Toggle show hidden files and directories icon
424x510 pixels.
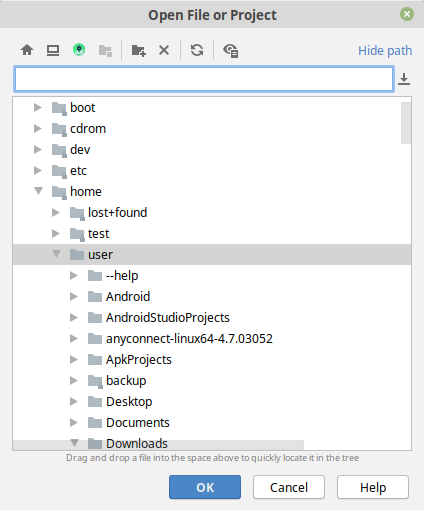pyautogui.click(x=230, y=51)
